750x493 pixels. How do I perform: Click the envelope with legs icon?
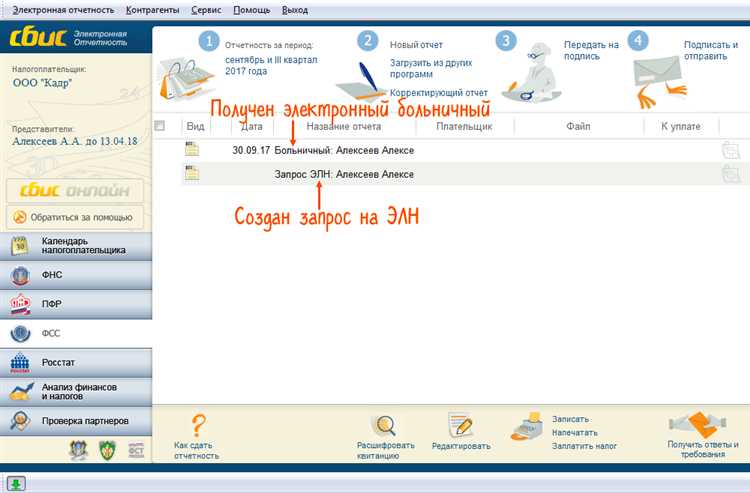coord(659,82)
